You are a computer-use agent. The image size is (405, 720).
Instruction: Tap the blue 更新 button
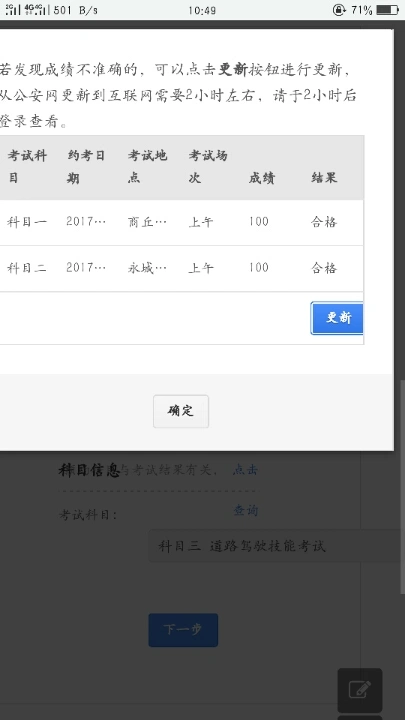click(337, 318)
